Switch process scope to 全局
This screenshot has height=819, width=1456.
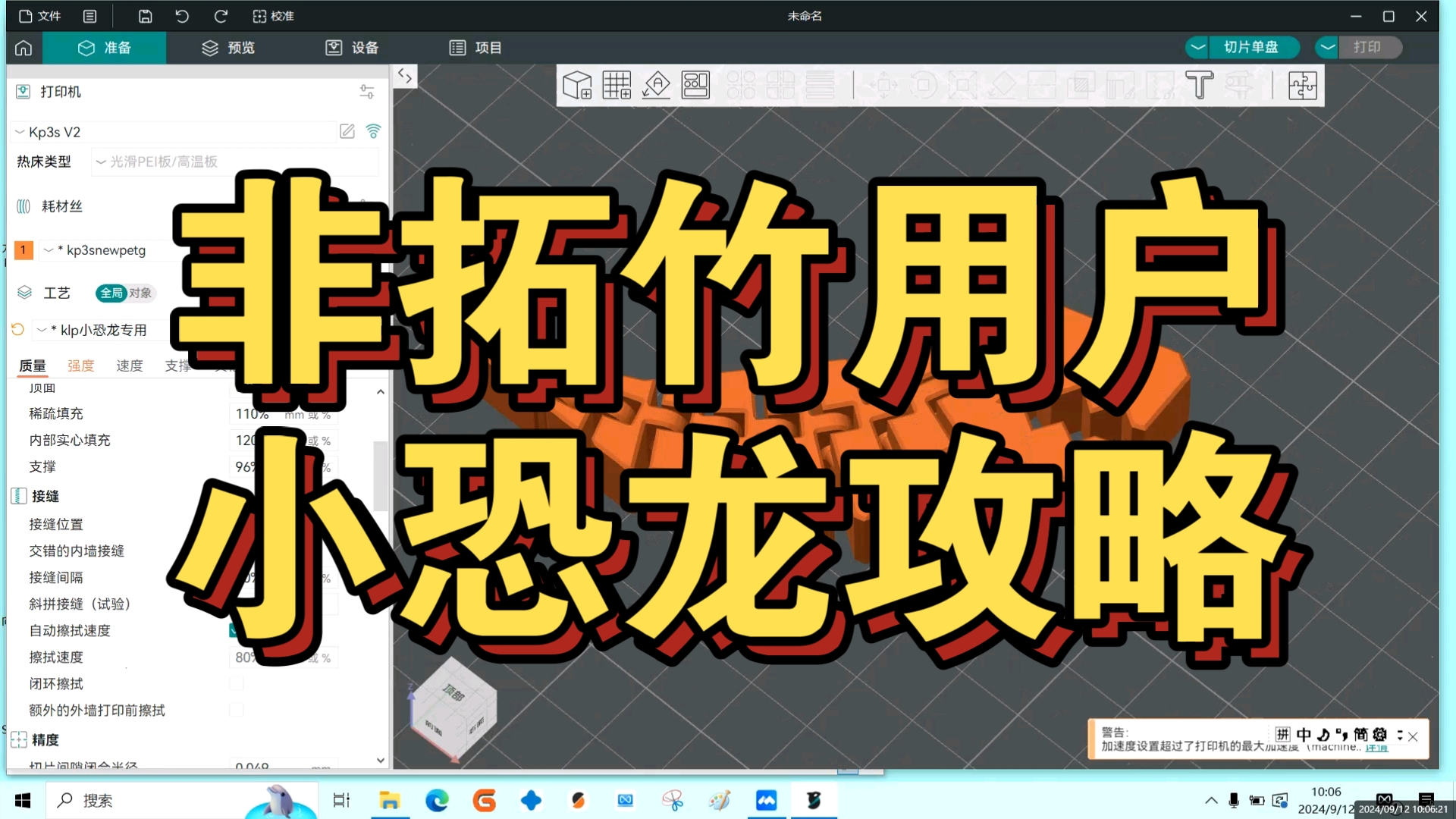pos(111,293)
